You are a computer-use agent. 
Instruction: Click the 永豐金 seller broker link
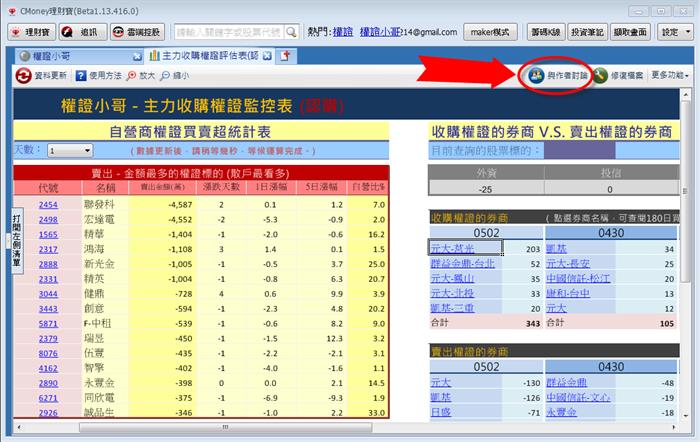pyautogui.click(x=562, y=412)
